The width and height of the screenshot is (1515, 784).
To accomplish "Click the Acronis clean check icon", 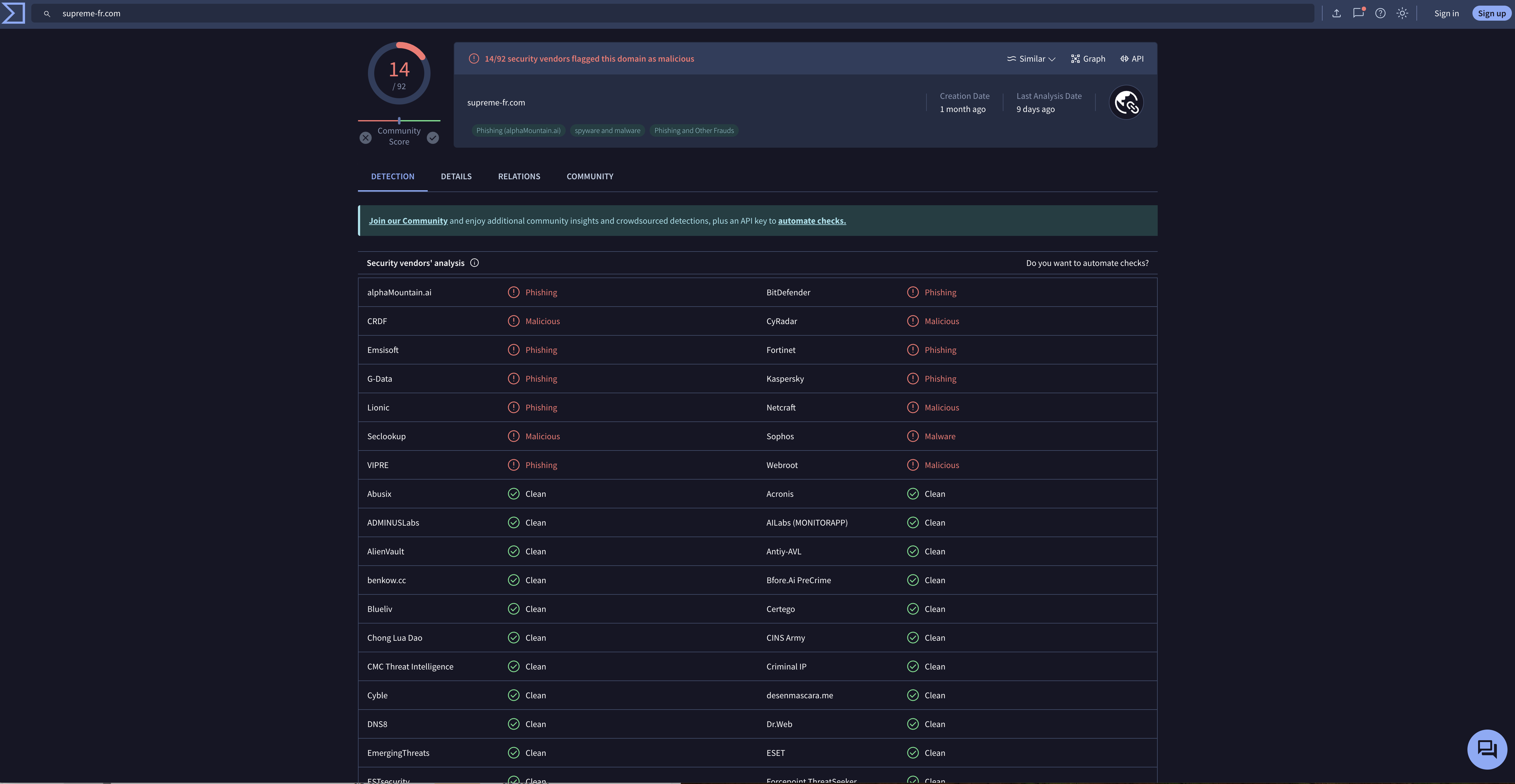I will 913,494.
